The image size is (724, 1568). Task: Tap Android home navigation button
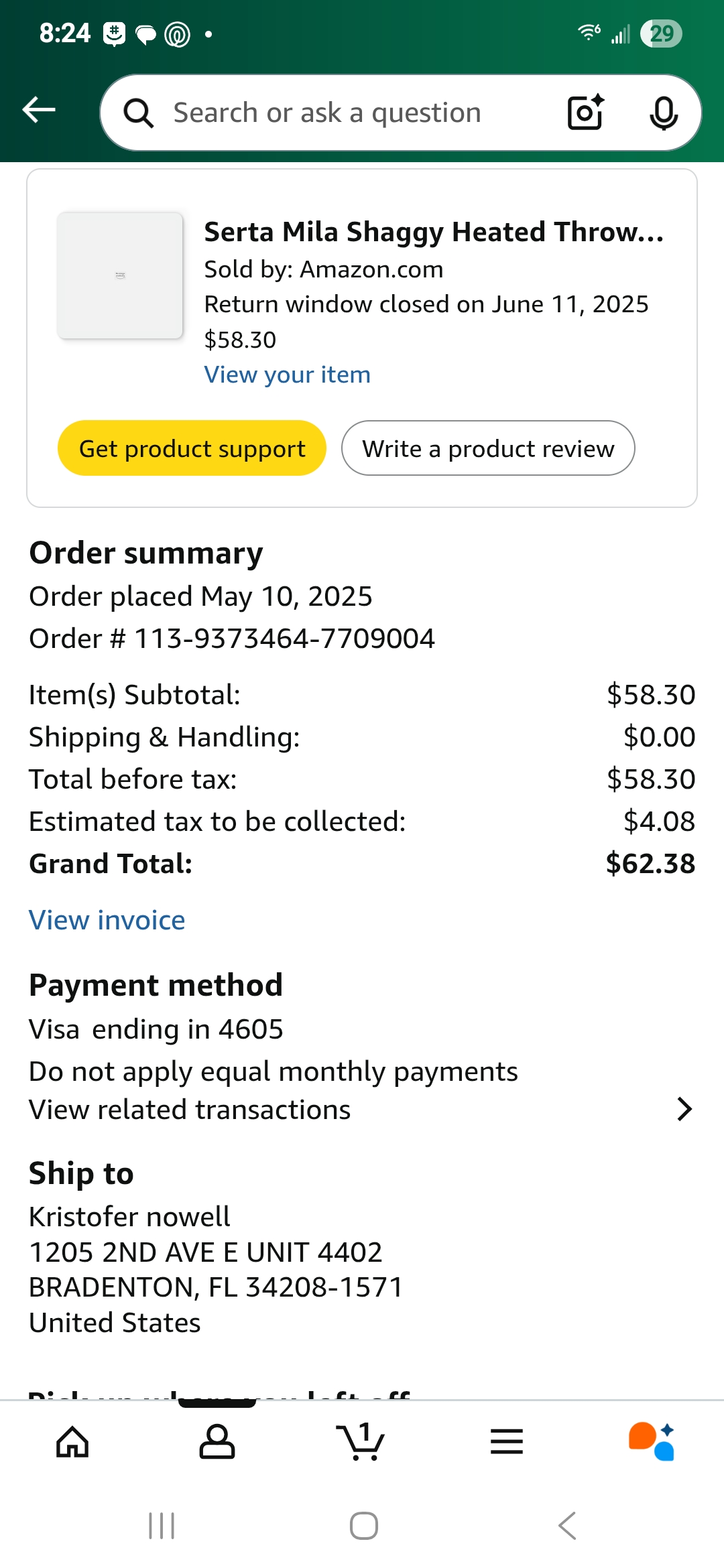point(363,1526)
